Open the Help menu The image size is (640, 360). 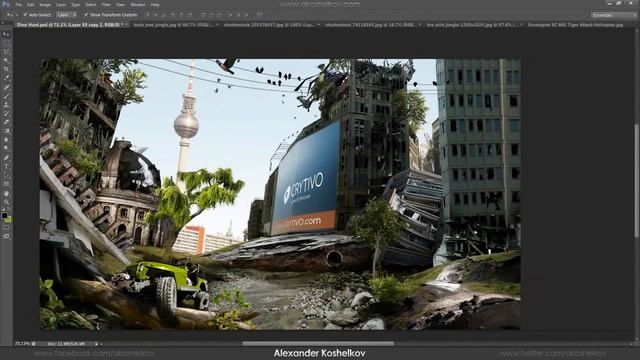coord(155,4)
